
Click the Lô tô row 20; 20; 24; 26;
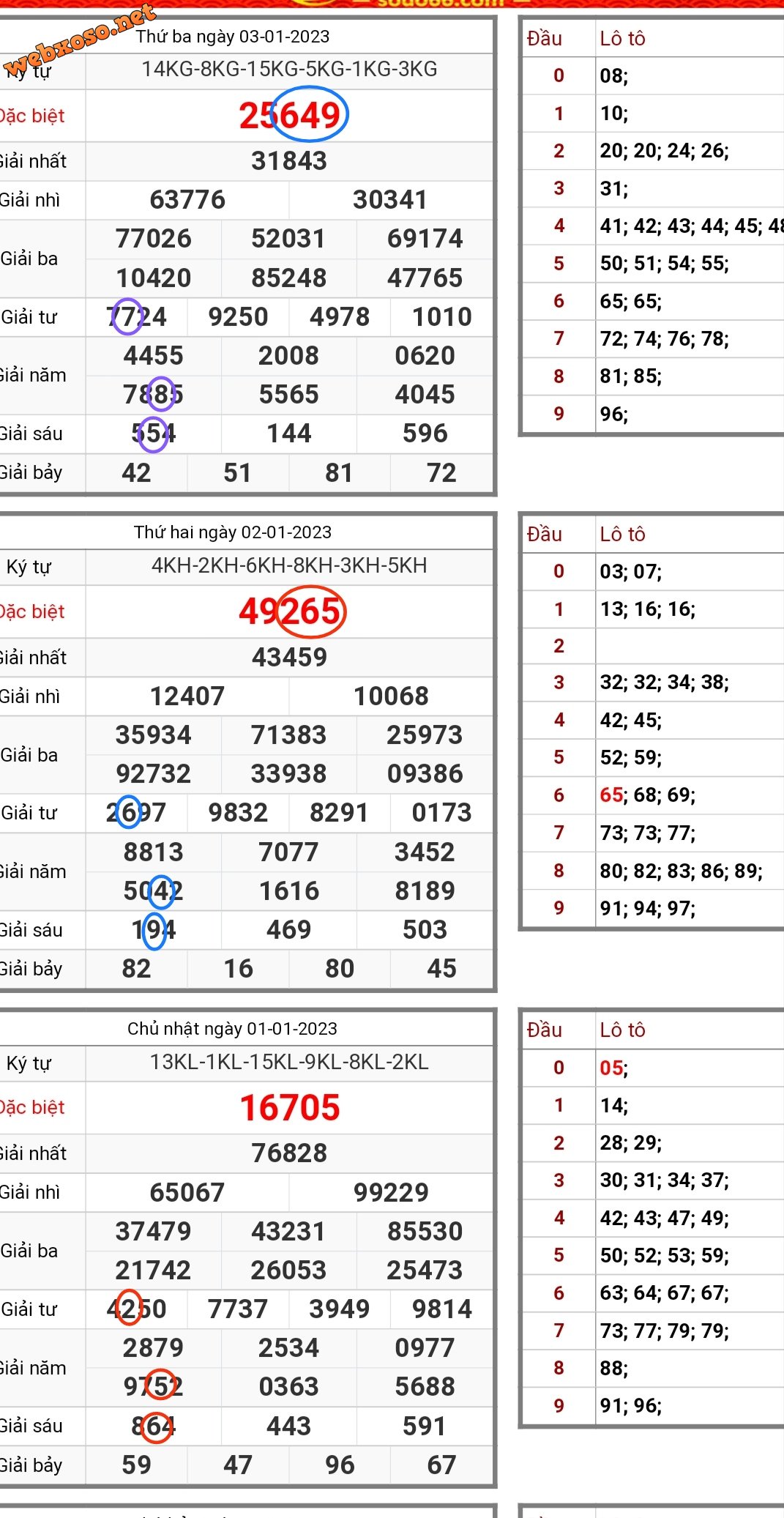(x=665, y=151)
